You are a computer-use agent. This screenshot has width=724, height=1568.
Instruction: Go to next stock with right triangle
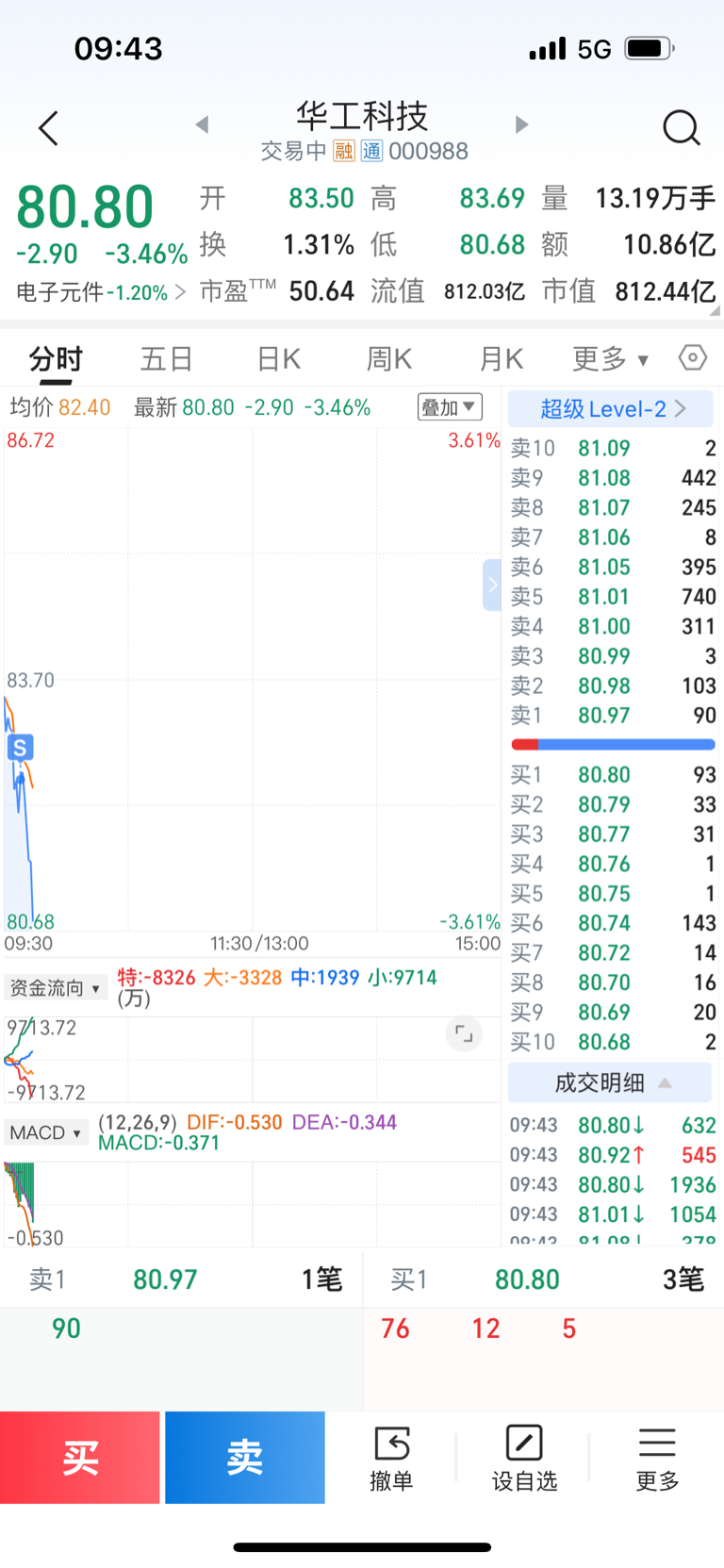[521, 124]
